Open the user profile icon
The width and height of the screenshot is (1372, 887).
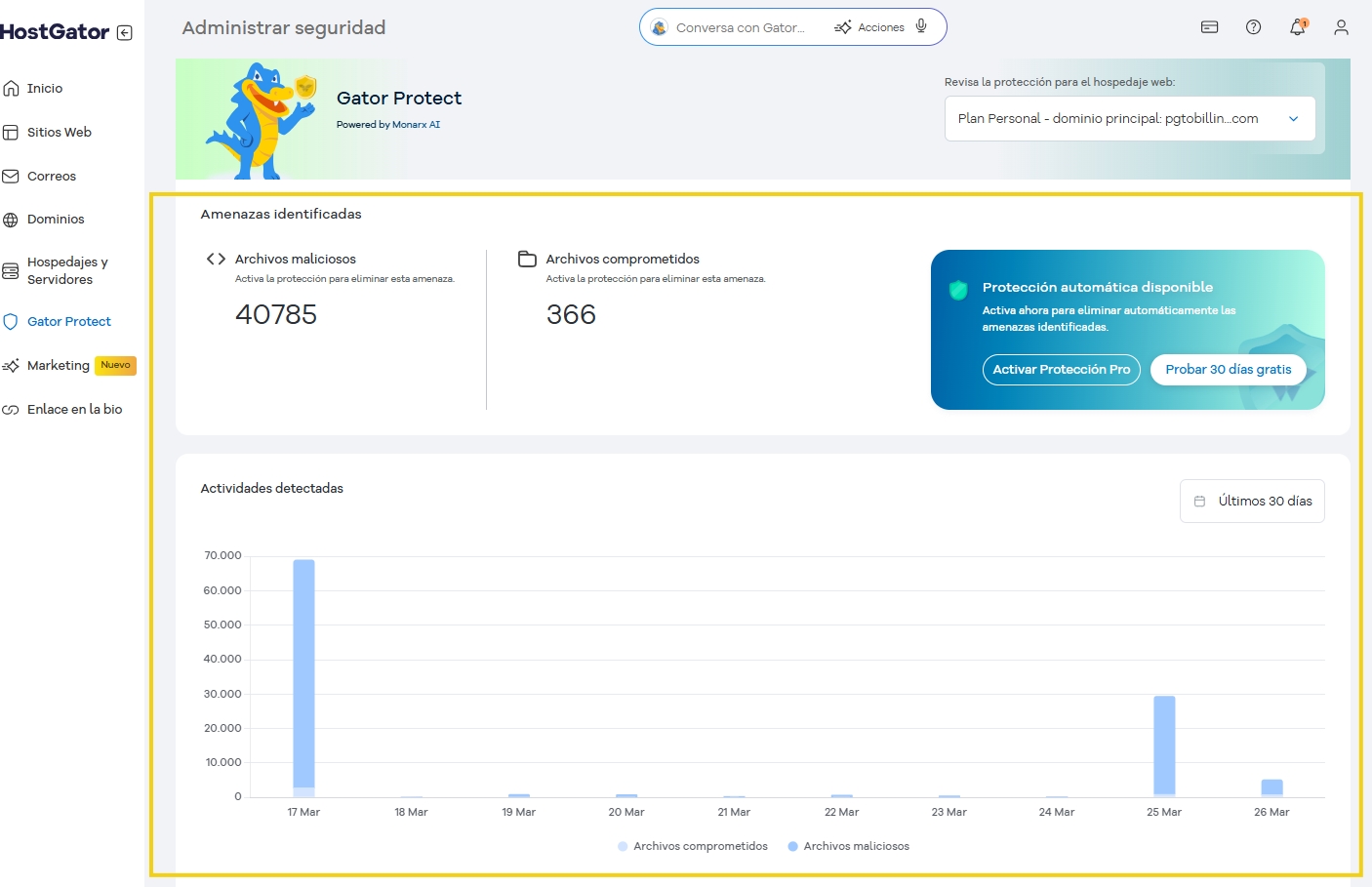1341,27
